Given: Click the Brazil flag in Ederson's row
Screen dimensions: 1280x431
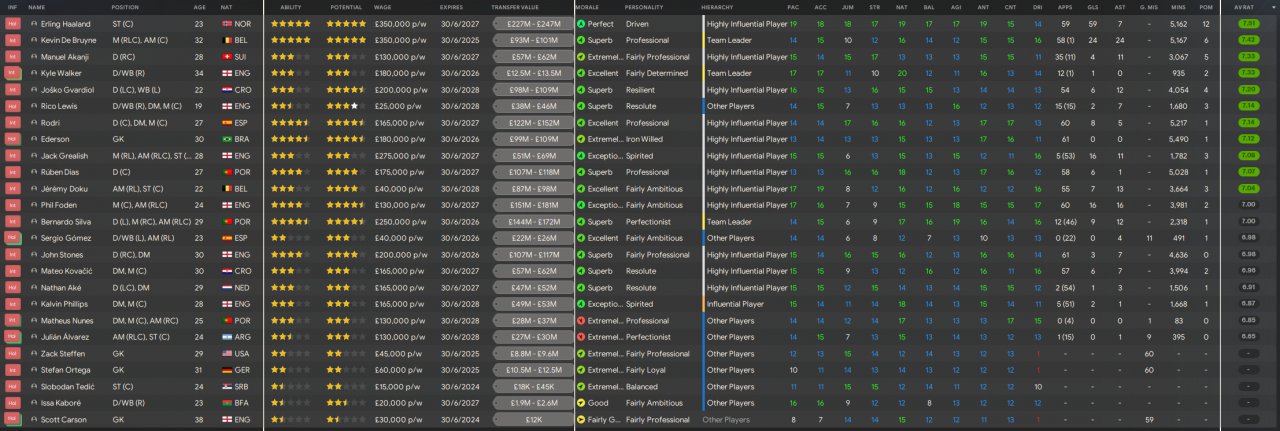Looking at the screenshot, I should 226,139.
